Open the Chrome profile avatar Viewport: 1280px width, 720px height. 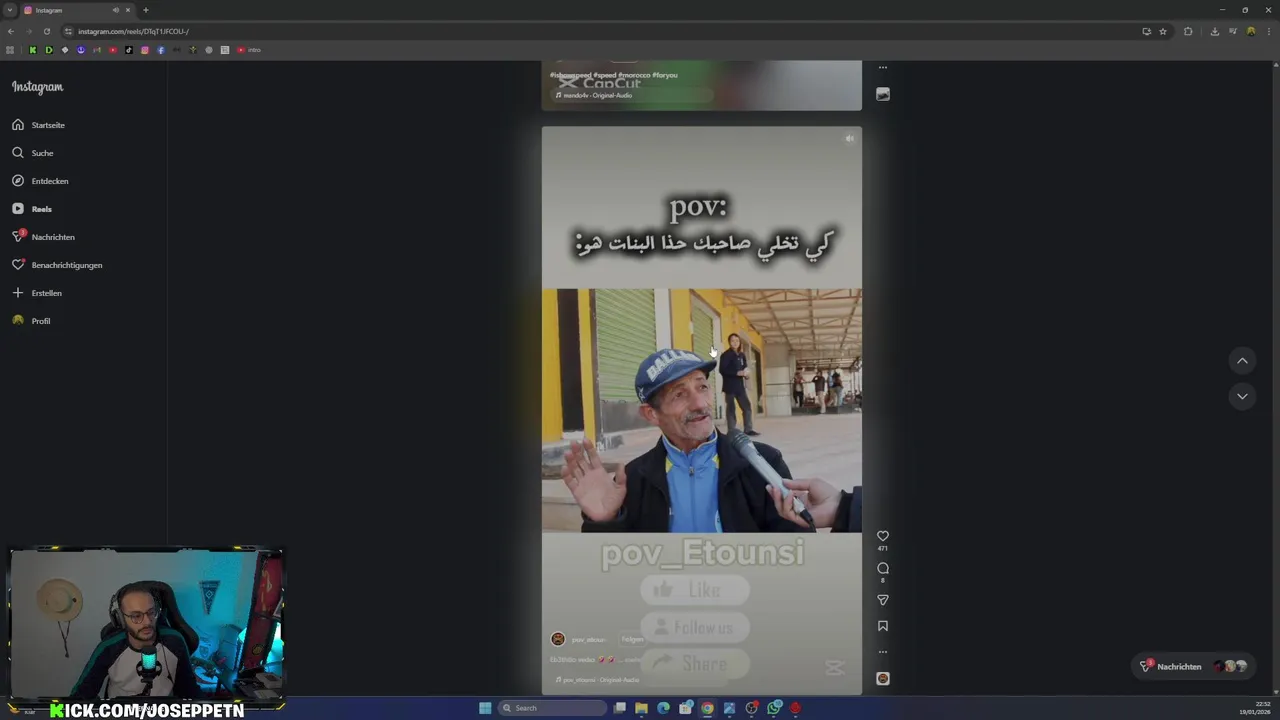tap(1251, 31)
